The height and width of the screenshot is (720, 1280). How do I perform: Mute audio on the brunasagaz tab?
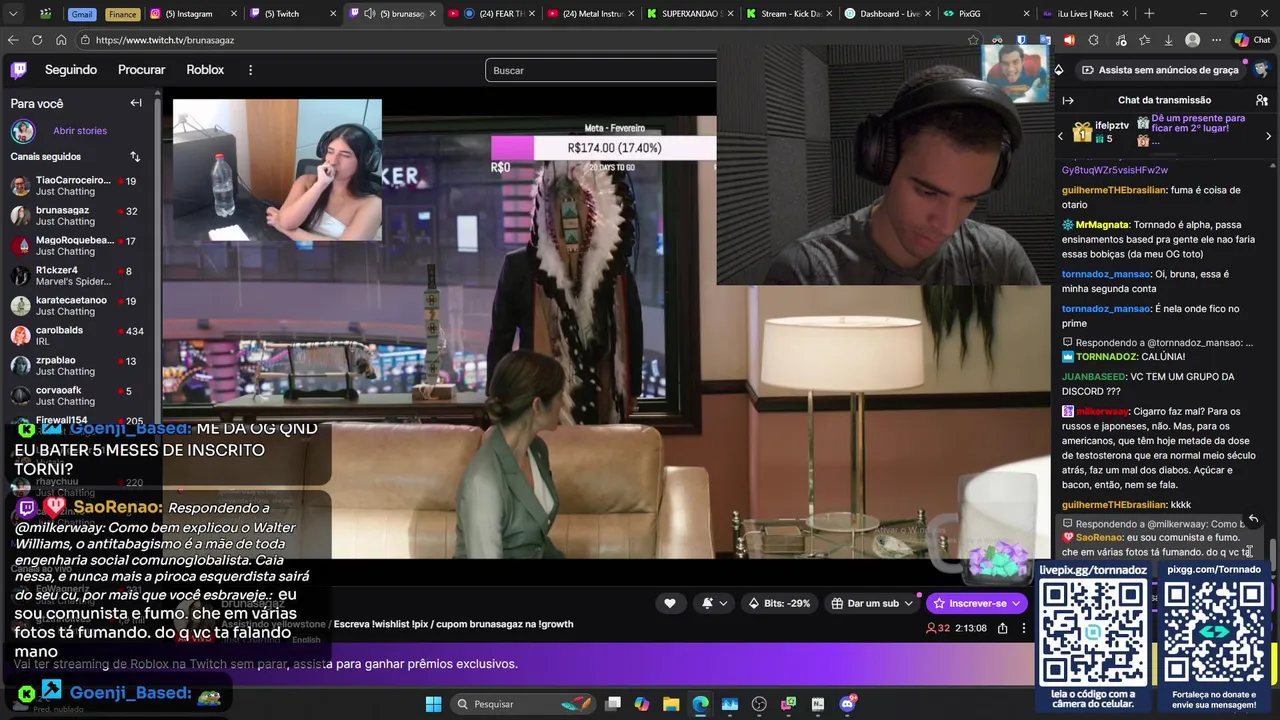[x=369, y=14]
